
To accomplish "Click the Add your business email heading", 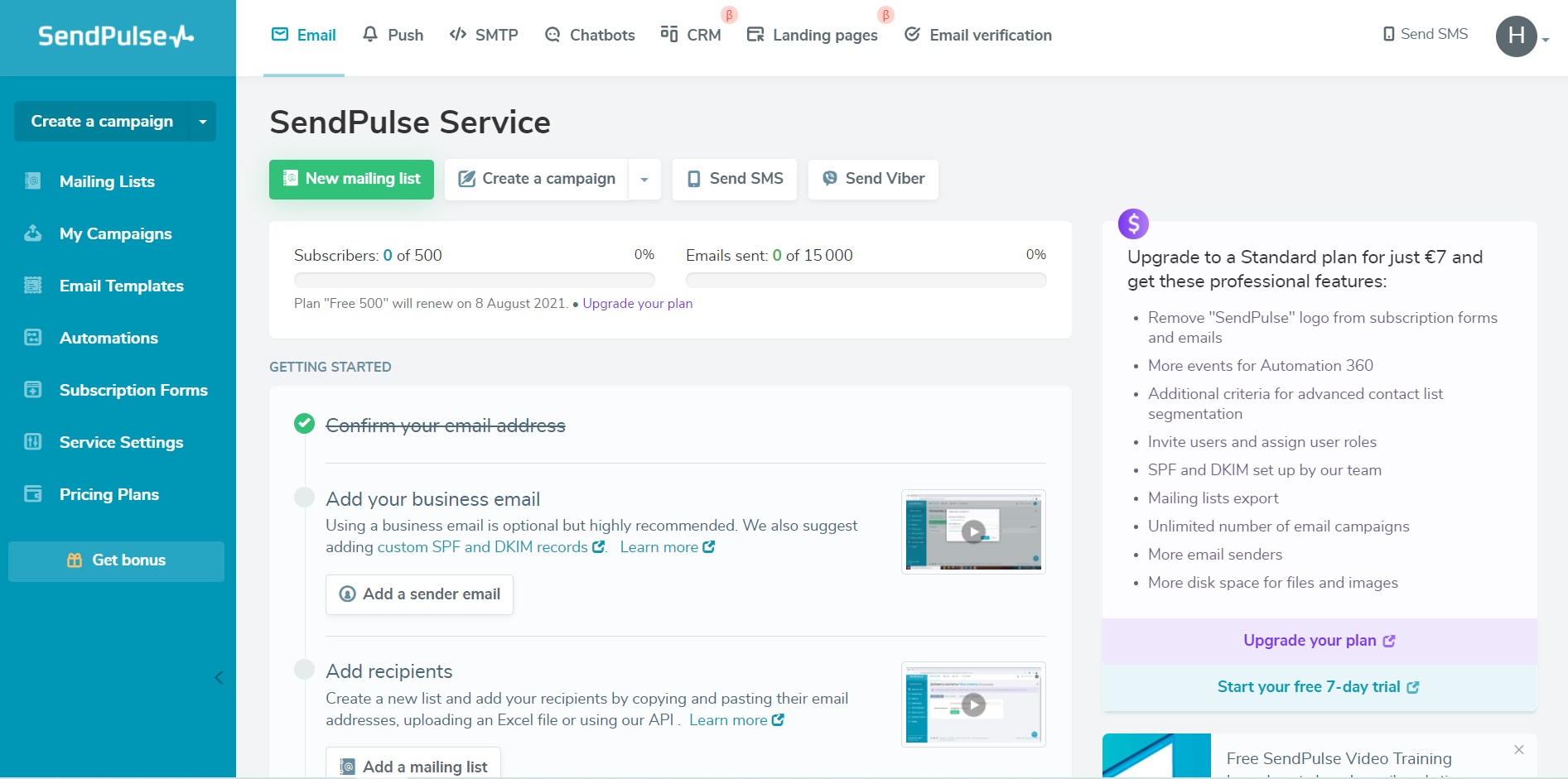I will tap(432, 499).
